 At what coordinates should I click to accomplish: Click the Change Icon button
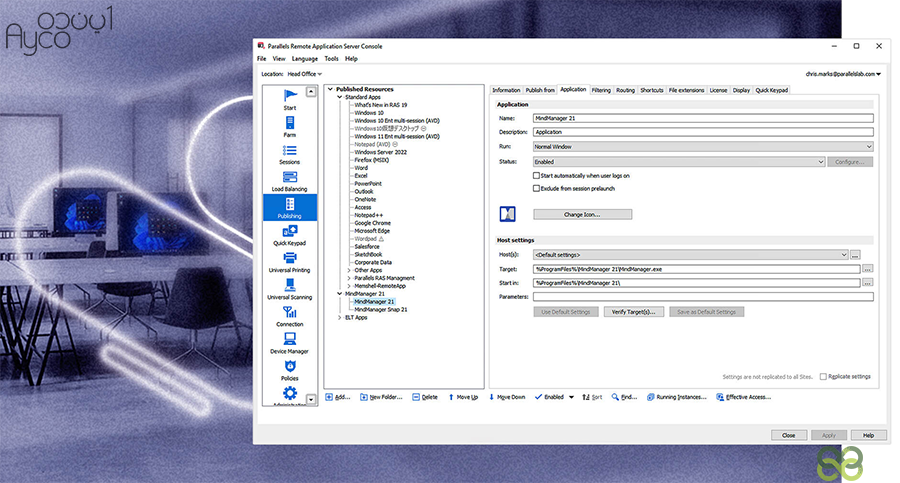pyautogui.click(x=582, y=214)
